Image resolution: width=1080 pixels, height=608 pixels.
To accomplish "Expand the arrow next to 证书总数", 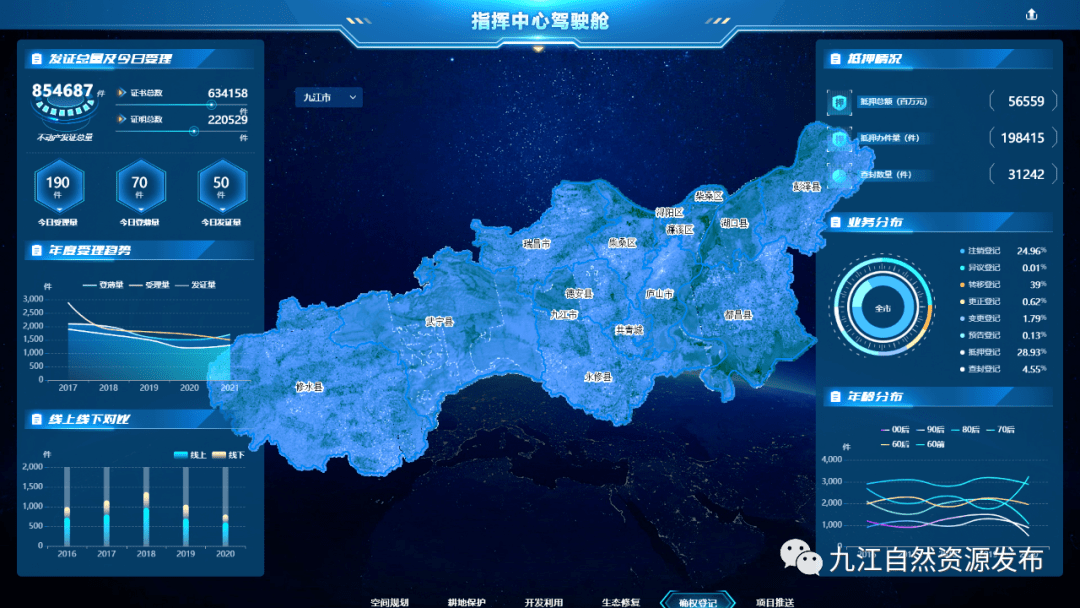I will (120, 92).
